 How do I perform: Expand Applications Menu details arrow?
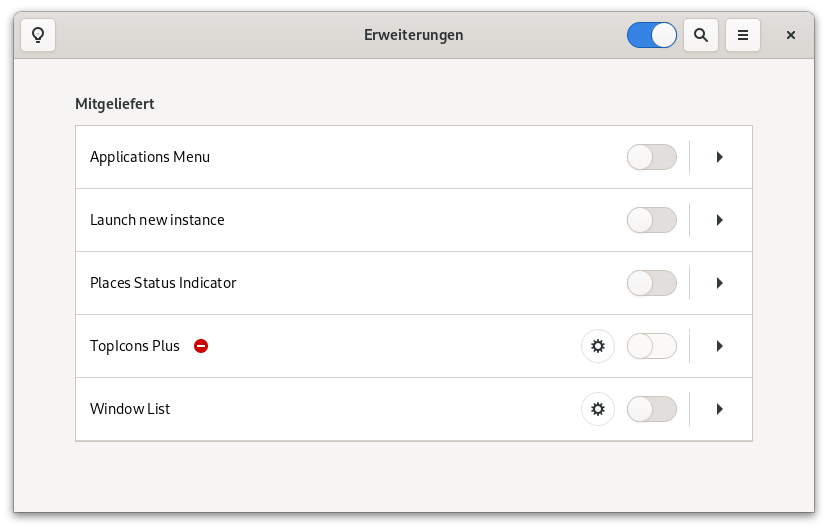tap(719, 157)
